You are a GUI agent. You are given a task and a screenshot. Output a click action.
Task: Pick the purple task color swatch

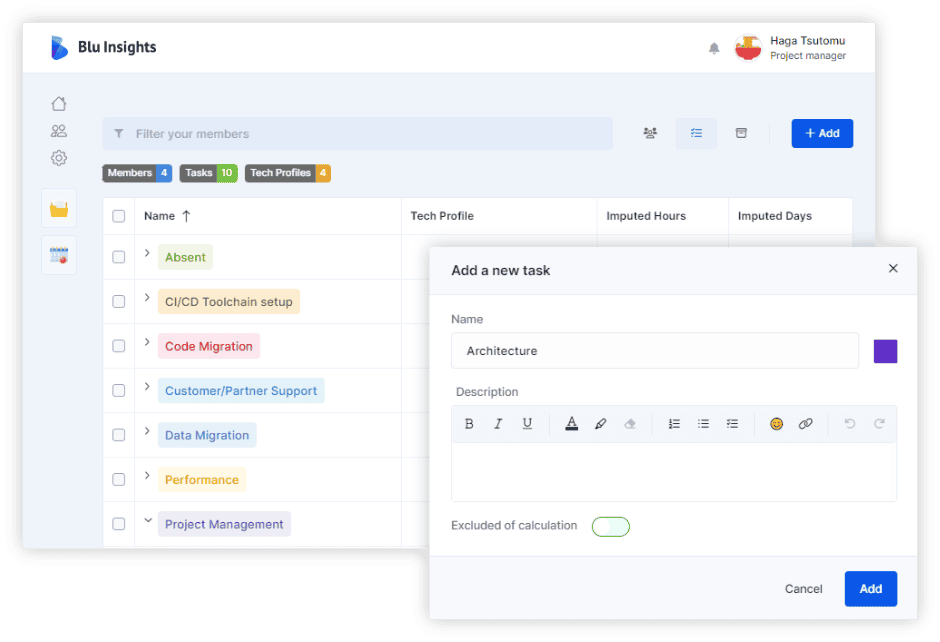pyautogui.click(x=885, y=351)
